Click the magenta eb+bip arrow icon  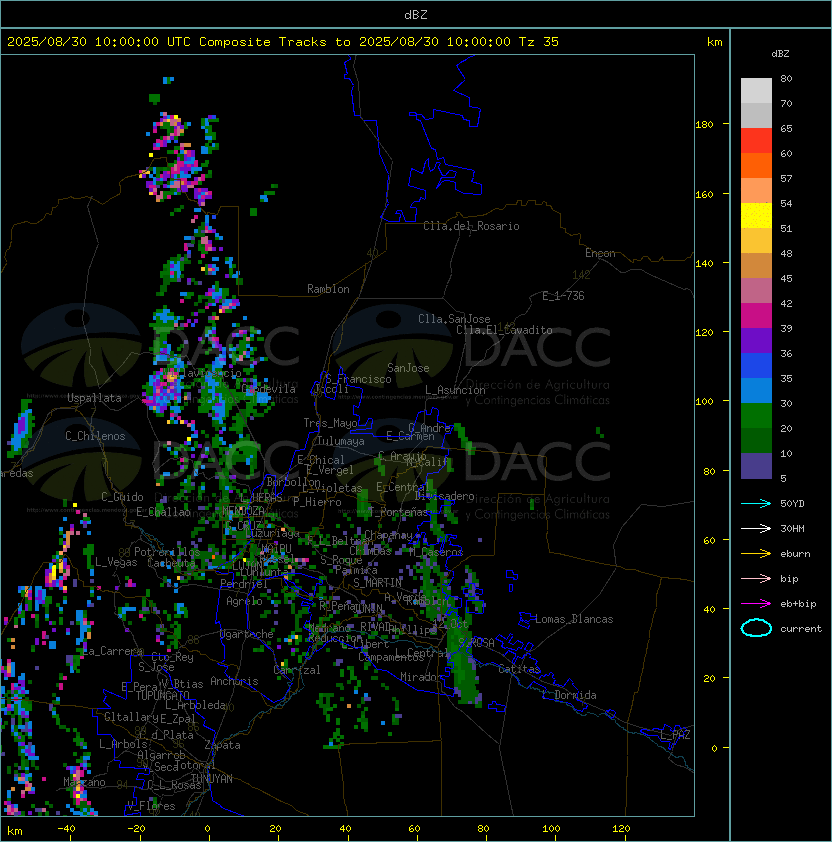coord(756,604)
